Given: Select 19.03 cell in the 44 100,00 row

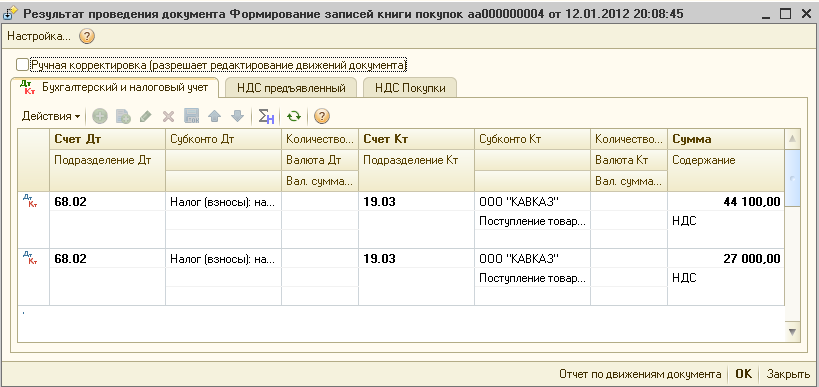Looking at the screenshot, I should click(416, 202).
